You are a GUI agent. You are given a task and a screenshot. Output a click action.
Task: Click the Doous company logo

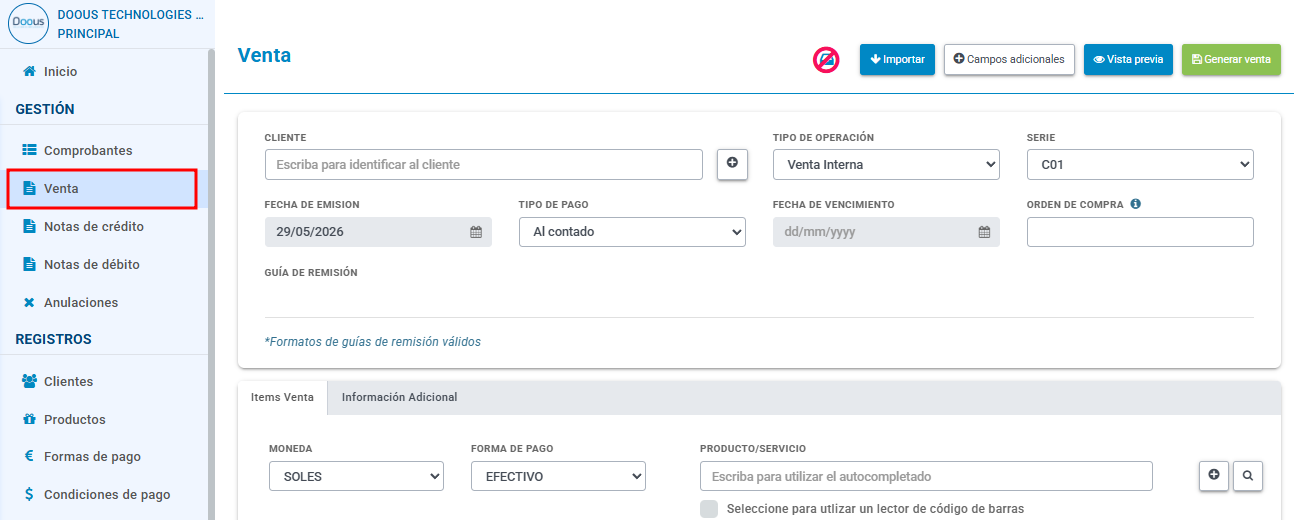(29, 23)
